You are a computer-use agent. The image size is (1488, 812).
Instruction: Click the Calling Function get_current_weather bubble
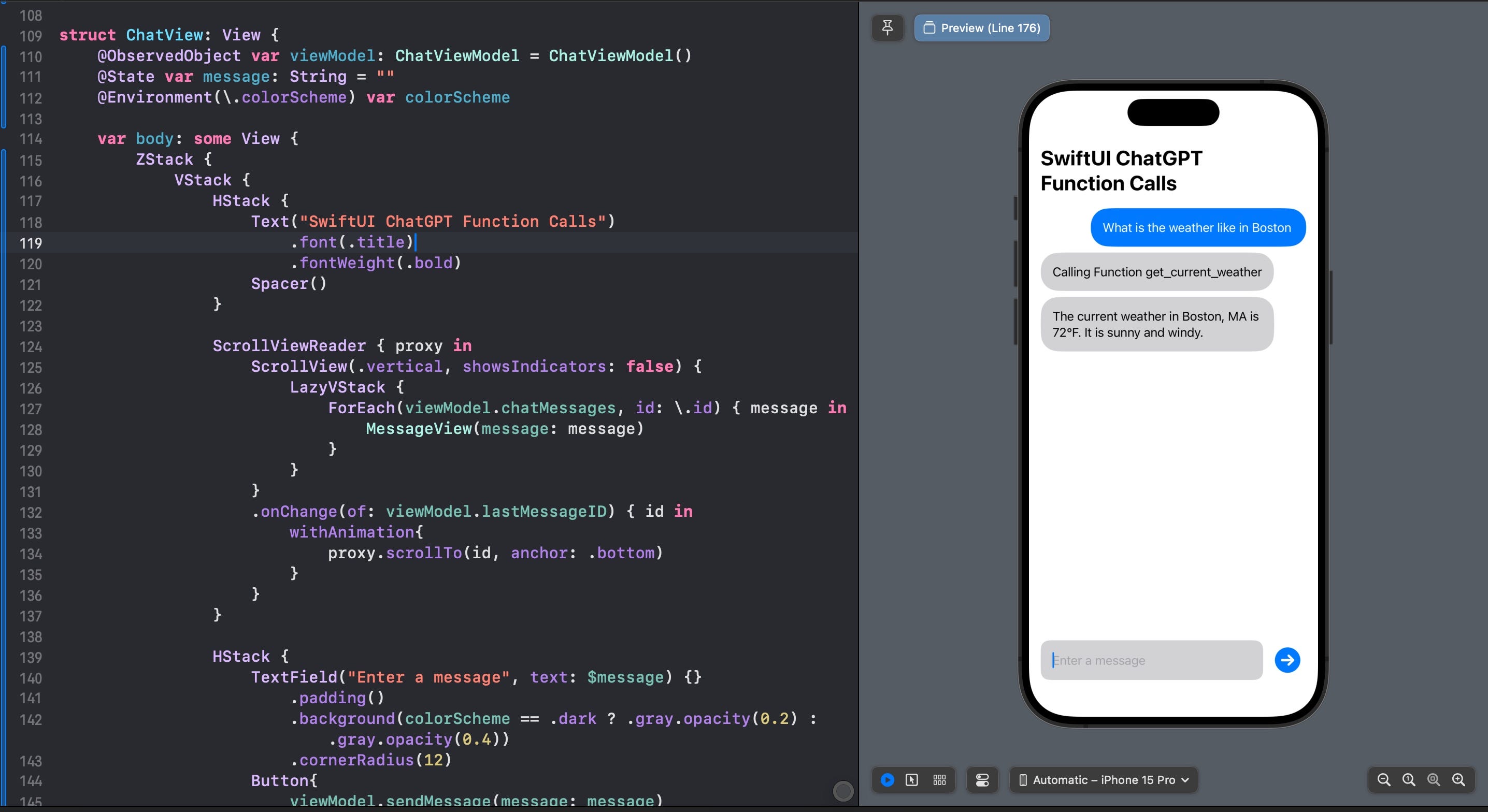coord(1156,272)
